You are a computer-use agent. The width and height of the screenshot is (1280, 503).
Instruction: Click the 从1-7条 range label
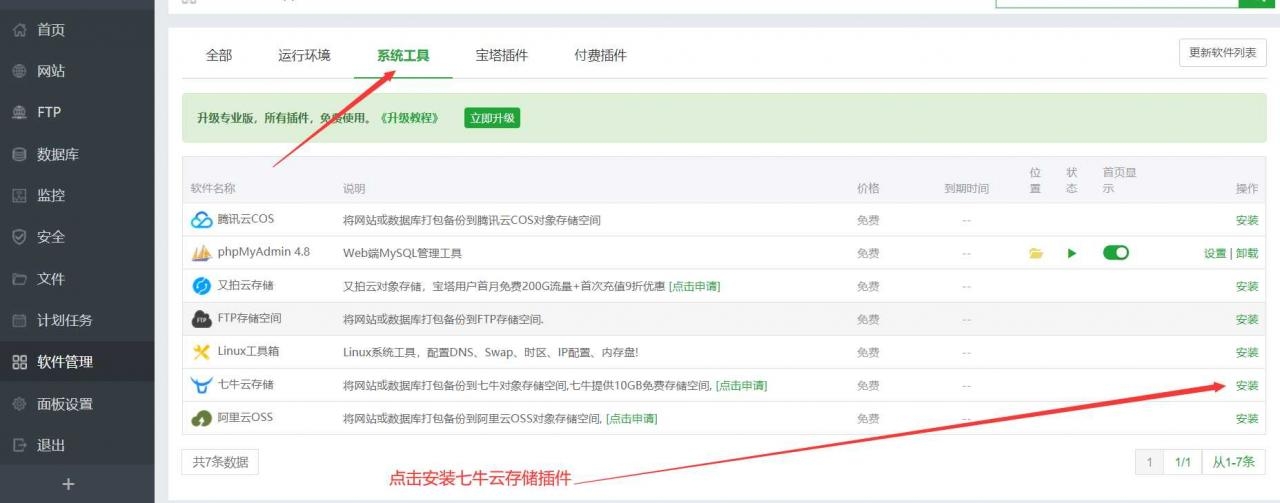pos(1233,462)
